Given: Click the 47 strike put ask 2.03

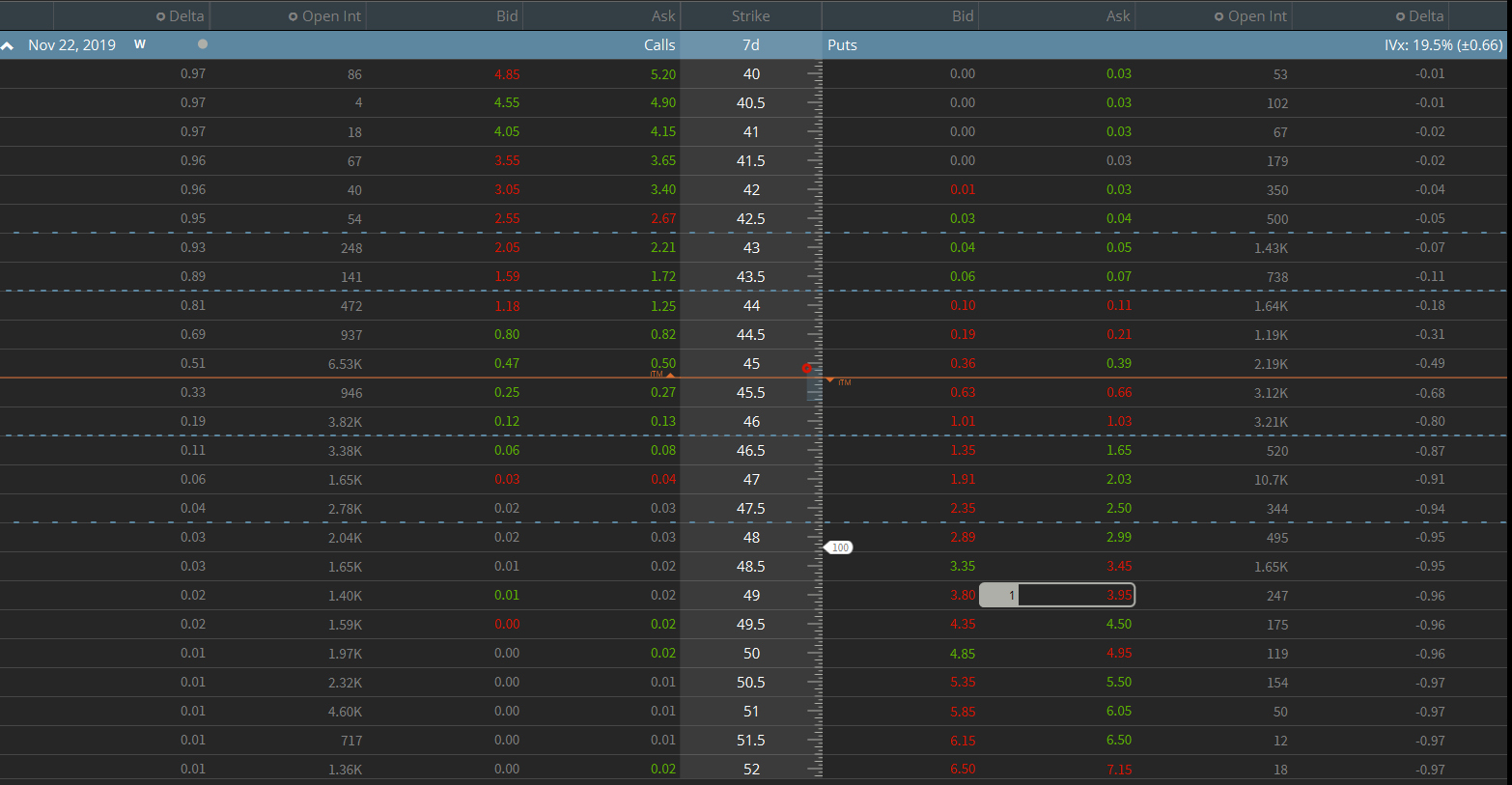Looking at the screenshot, I should tap(1118, 480).
